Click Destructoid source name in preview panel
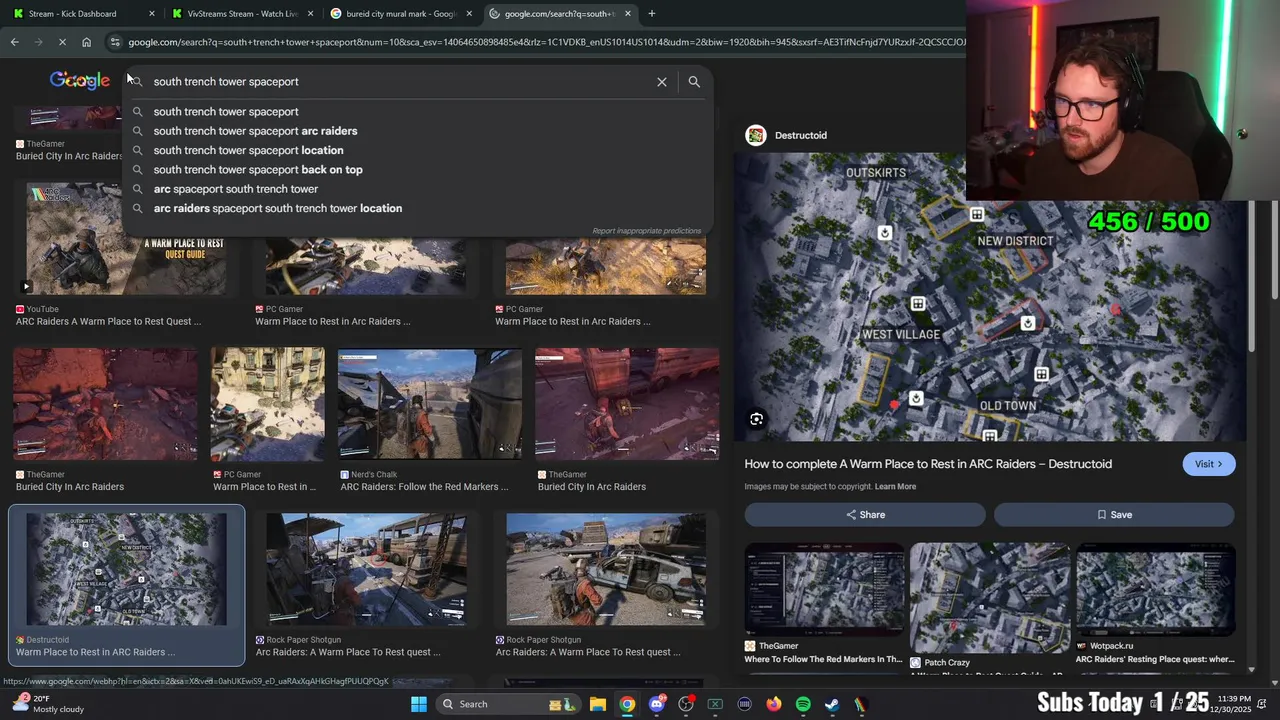Screen dimensions: 1280x720 pyautogui.click(x=800, y=135)
